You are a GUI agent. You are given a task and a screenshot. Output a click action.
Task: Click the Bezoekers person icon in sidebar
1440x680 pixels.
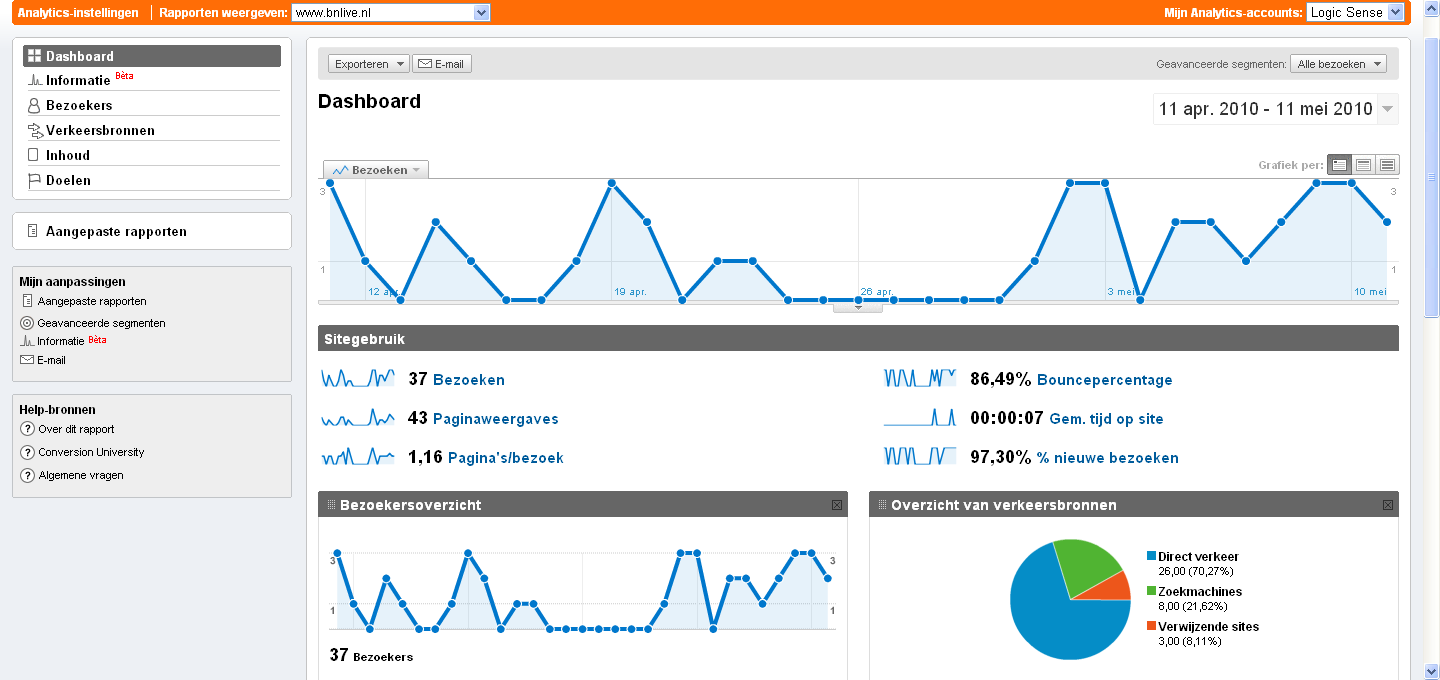point(34,105)
